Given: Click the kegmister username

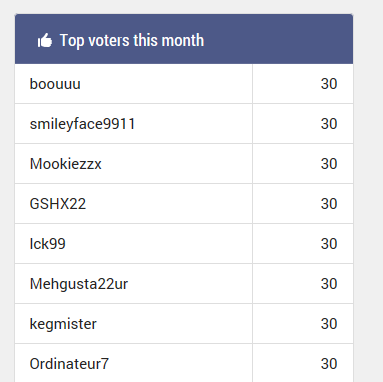Looking at the screenshot, I should [63, 324].
